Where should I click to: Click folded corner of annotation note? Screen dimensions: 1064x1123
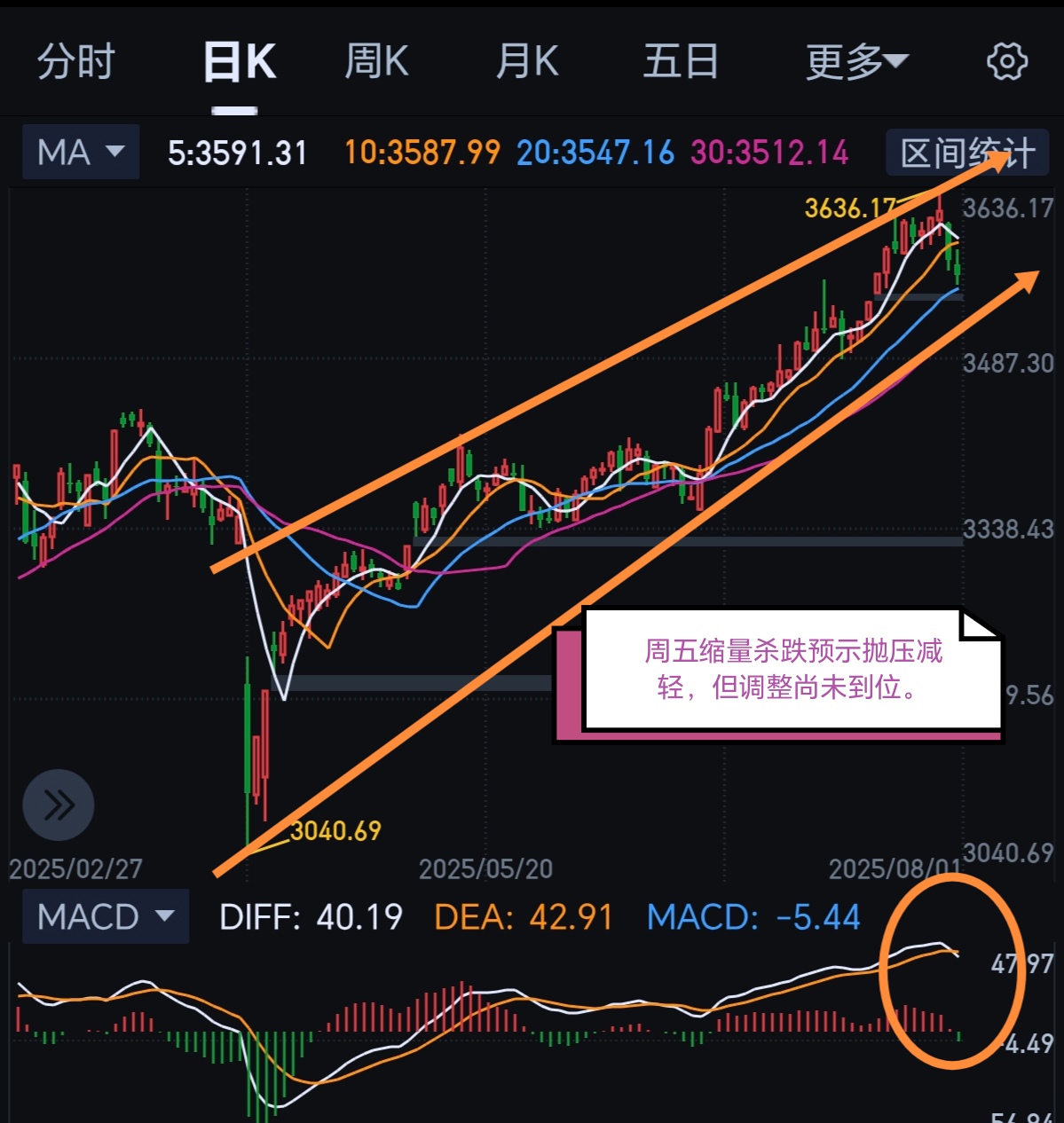click(x=980, y=624)
